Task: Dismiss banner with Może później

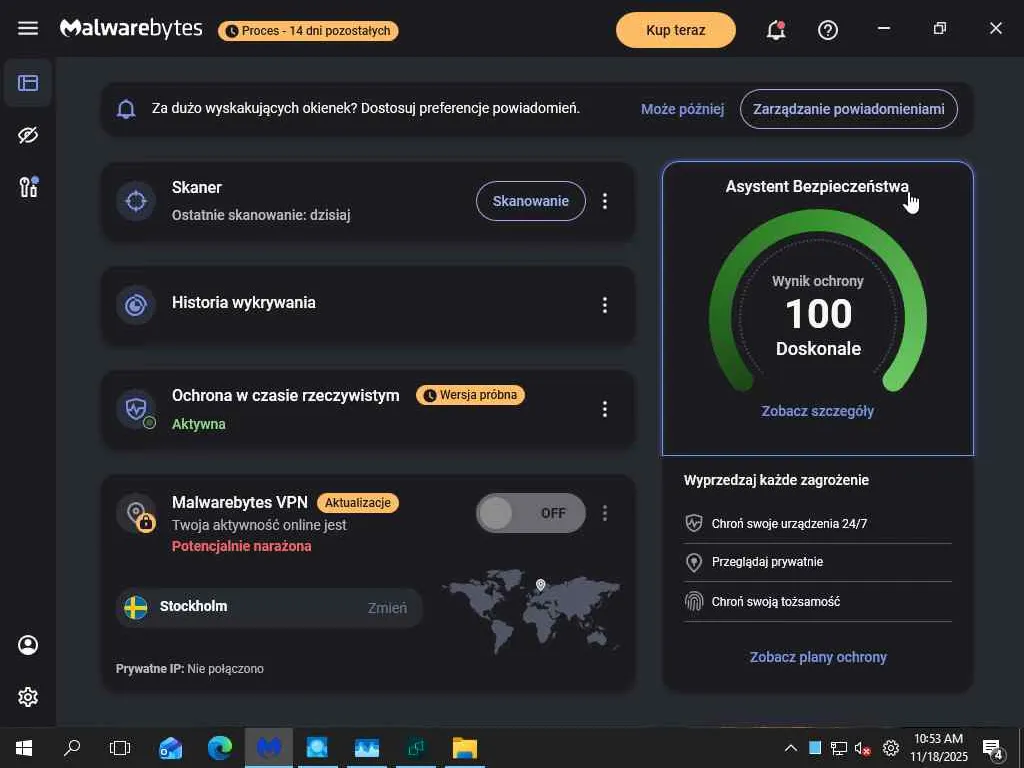Action: tap(682, 109)
